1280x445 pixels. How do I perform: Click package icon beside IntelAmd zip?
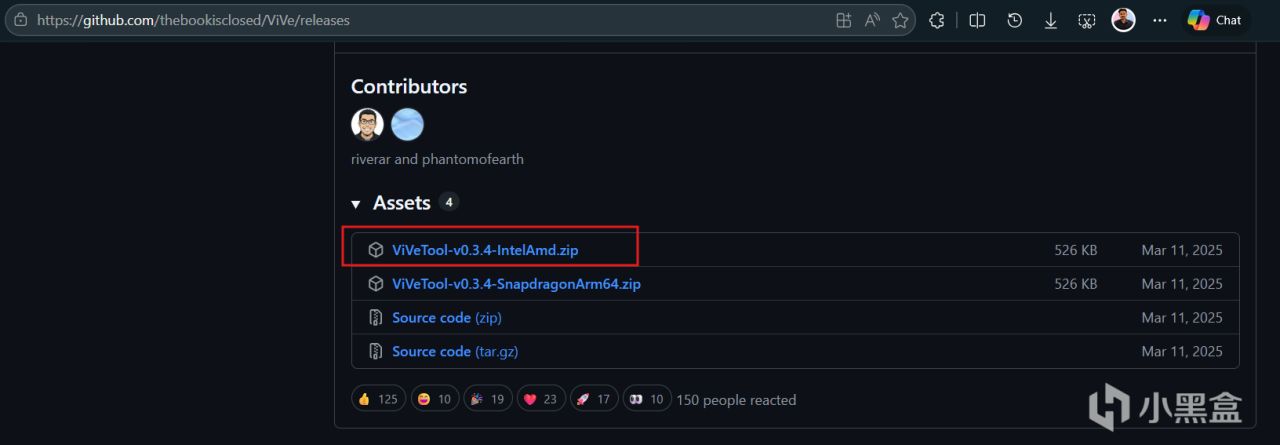376,250
